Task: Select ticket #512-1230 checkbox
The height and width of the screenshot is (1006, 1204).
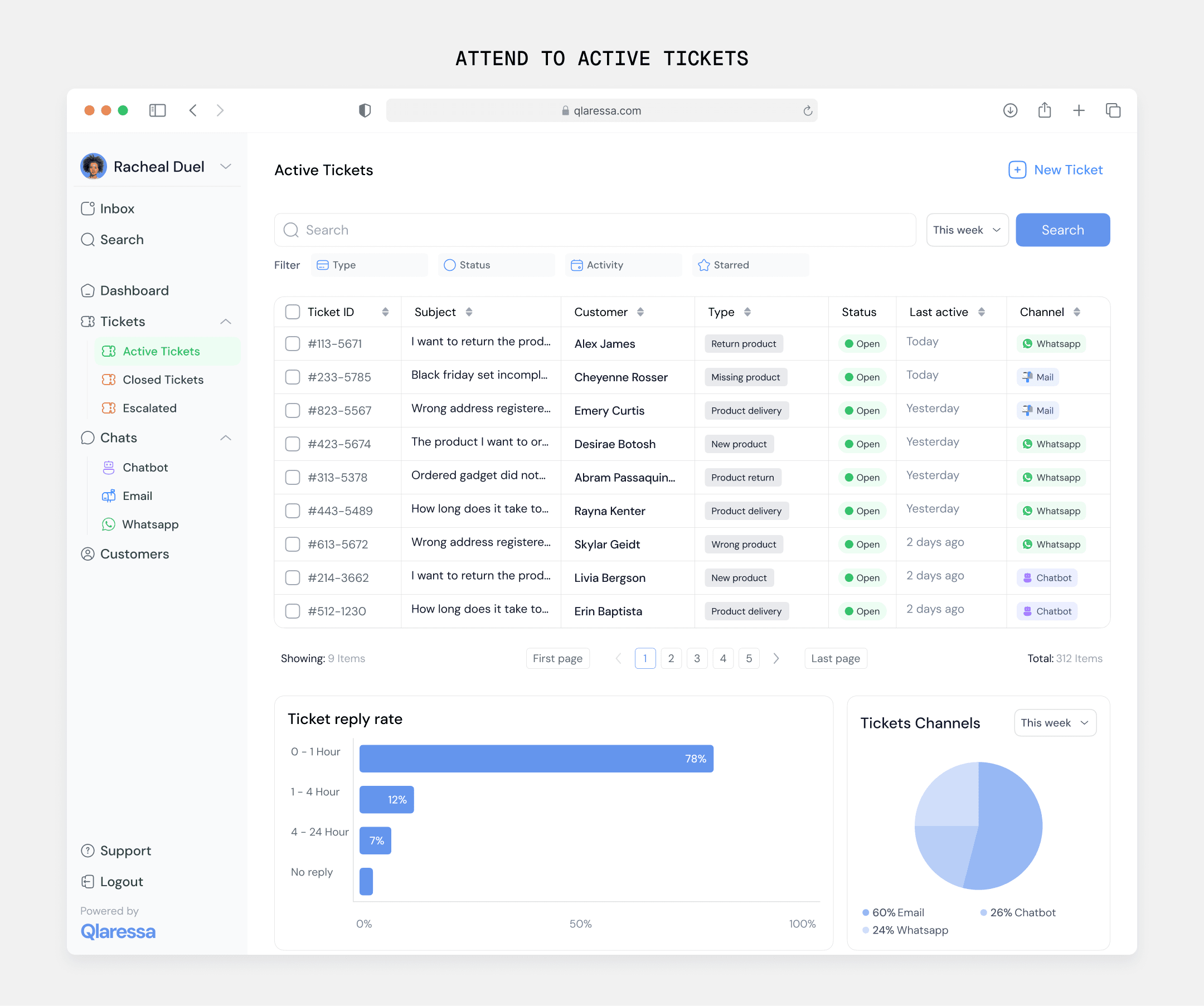Action: click(293, 611)
